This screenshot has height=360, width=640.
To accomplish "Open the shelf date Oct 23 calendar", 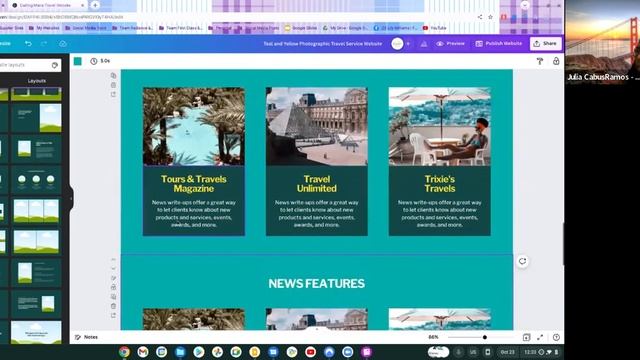I will (507, 352).
